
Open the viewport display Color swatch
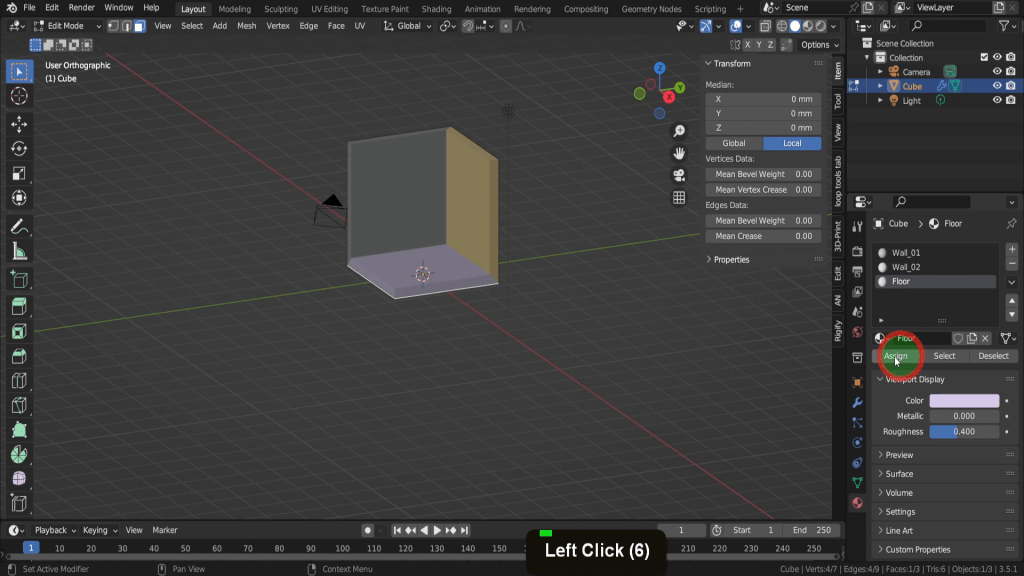click(x=964, y=401)
